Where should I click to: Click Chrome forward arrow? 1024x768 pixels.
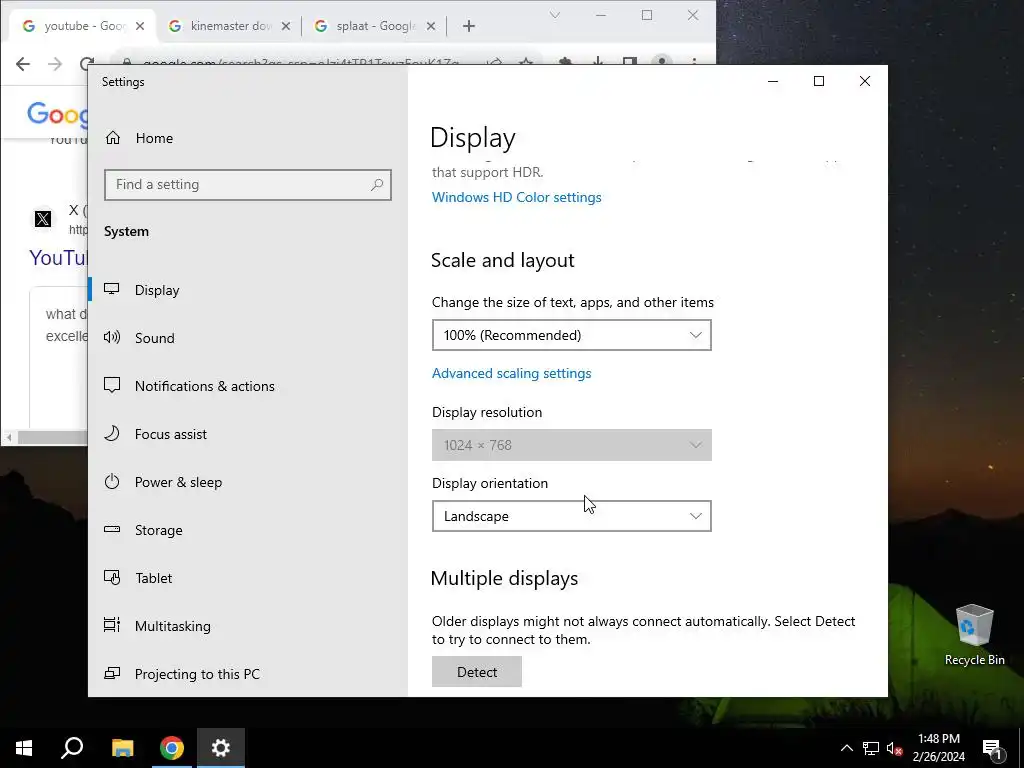click(55, 63)
